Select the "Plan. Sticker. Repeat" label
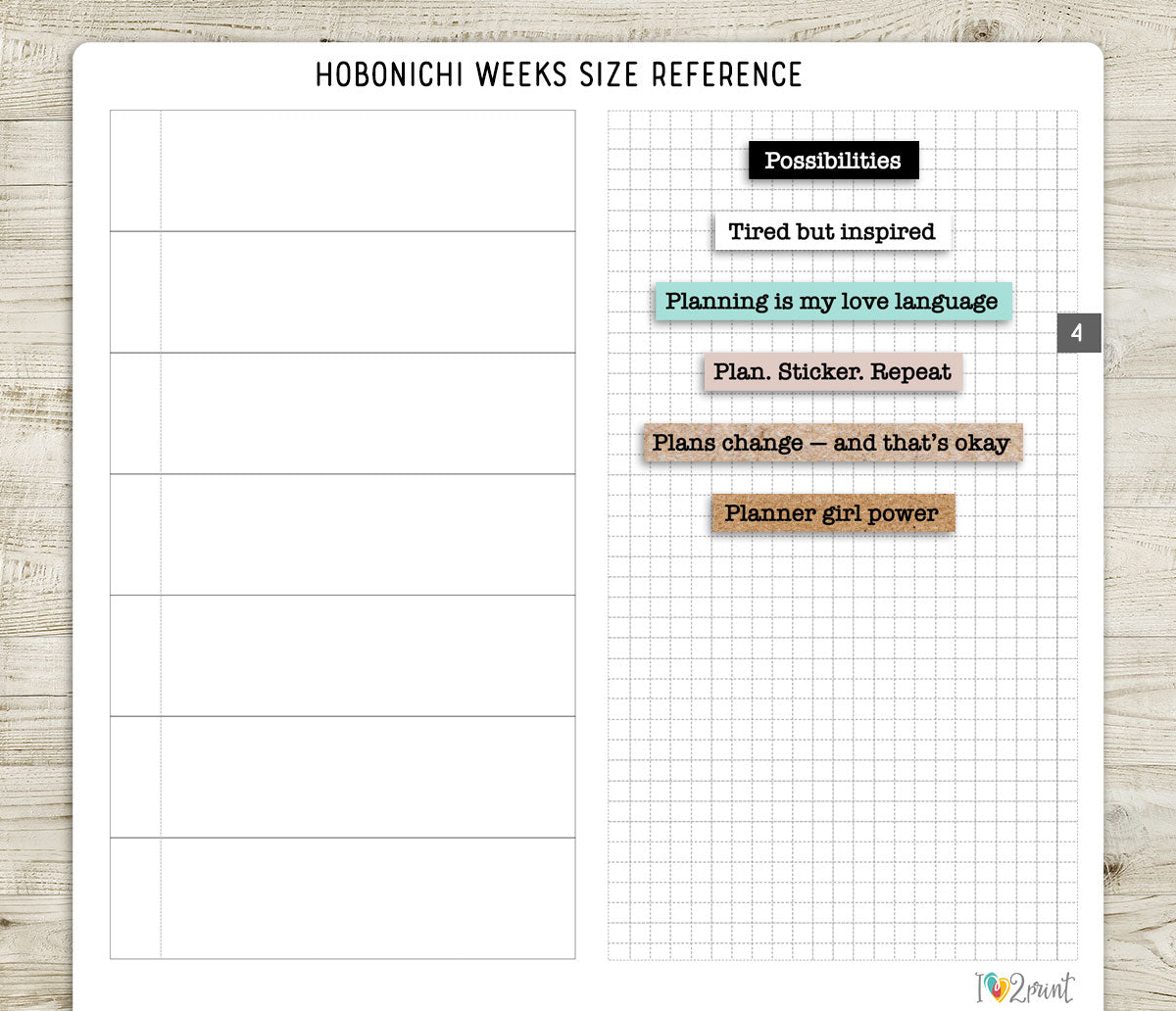 coord(833,371)
